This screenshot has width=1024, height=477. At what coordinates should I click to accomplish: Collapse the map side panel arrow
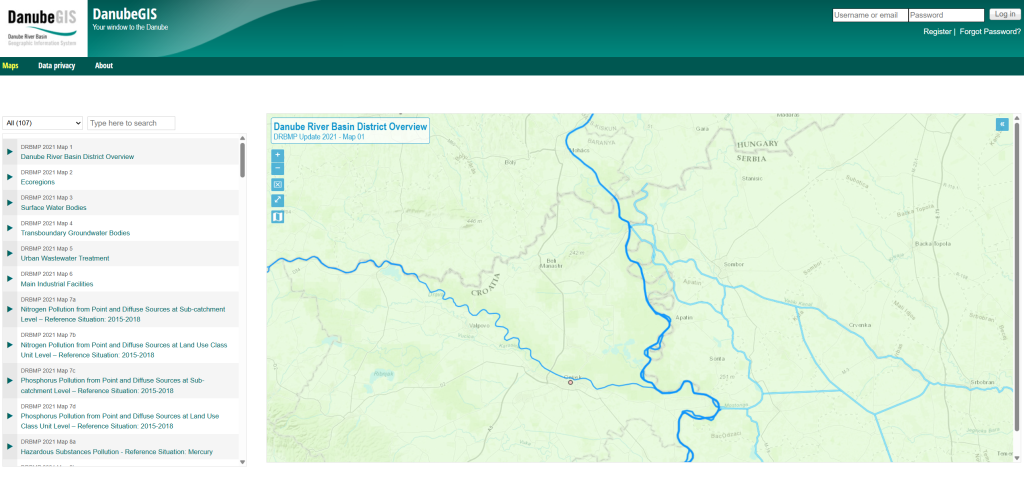pyautogui.click(x=1001, y=124)
